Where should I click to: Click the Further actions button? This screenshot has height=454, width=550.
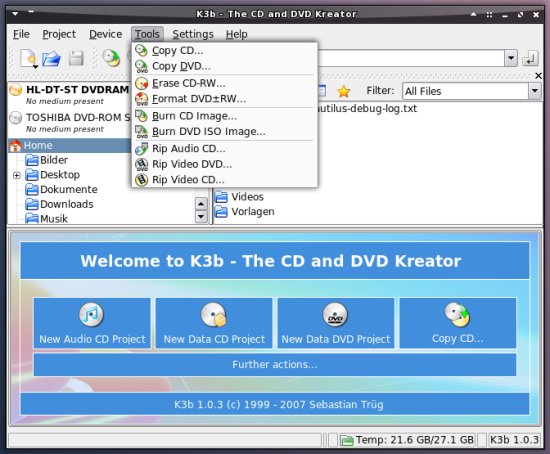coord(275,365)
